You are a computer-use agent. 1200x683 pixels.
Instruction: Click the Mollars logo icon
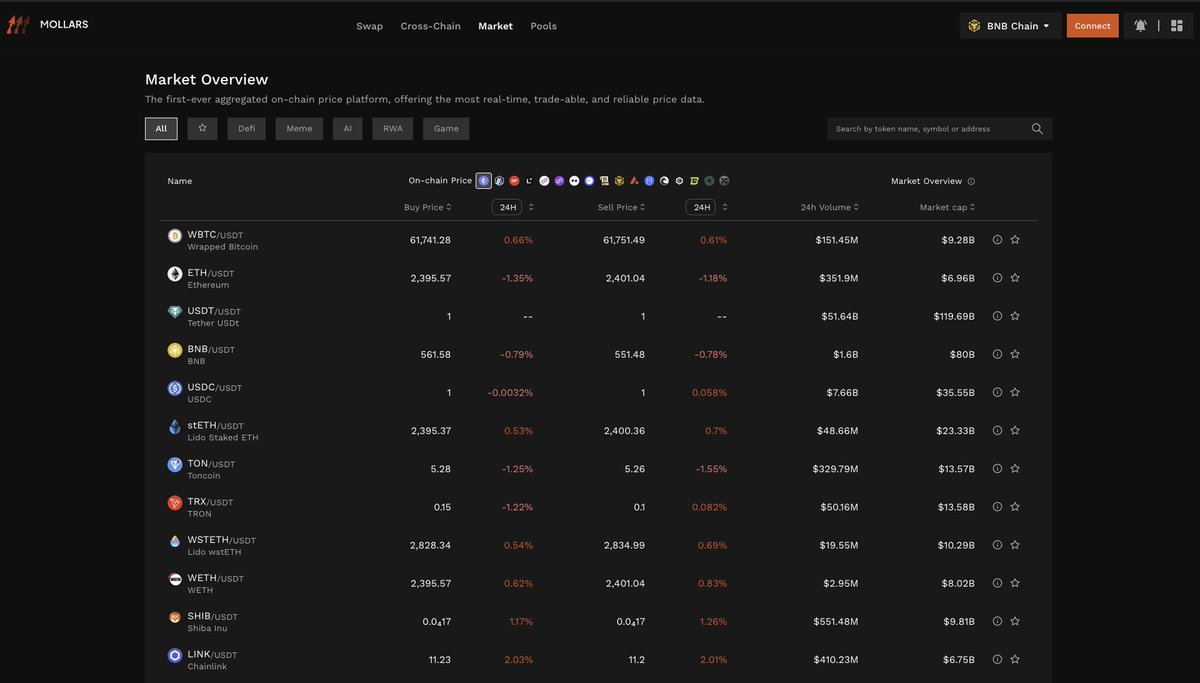click(17, 25)
